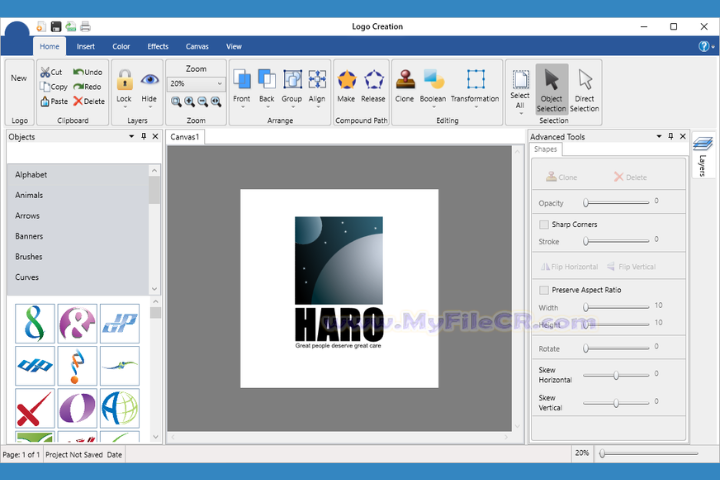The image size is (720, 480).
Task: Choose the globe letter A logo thumbnail
Action: click(x=120, y=408)
